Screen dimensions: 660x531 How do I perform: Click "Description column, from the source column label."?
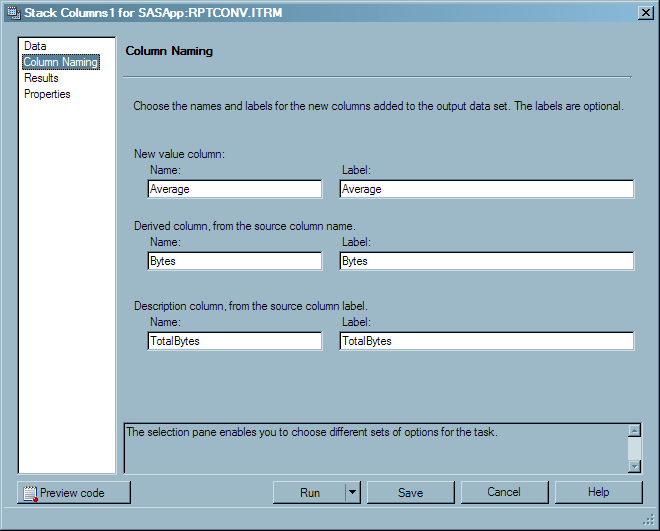coord(251,306)
